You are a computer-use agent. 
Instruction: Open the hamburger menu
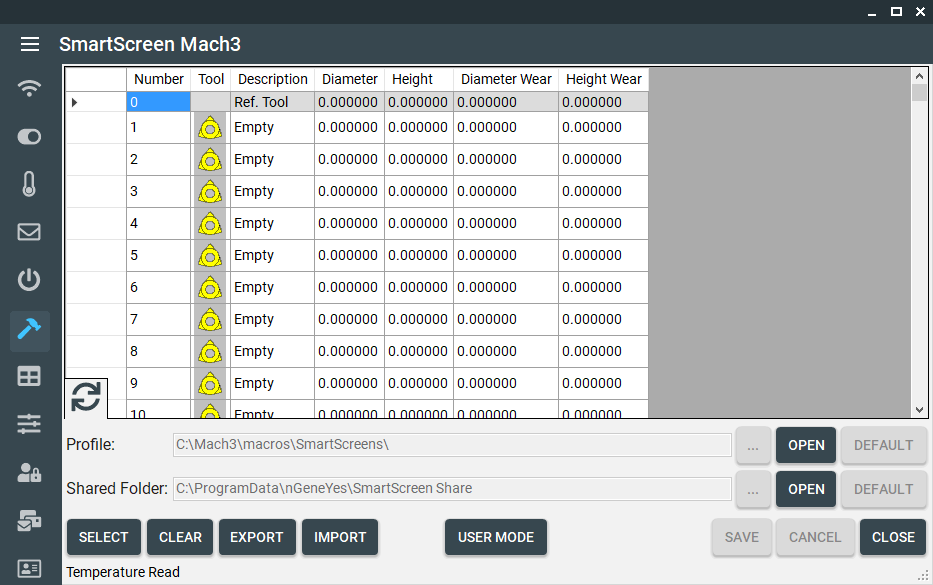click(x=30, y=44)
